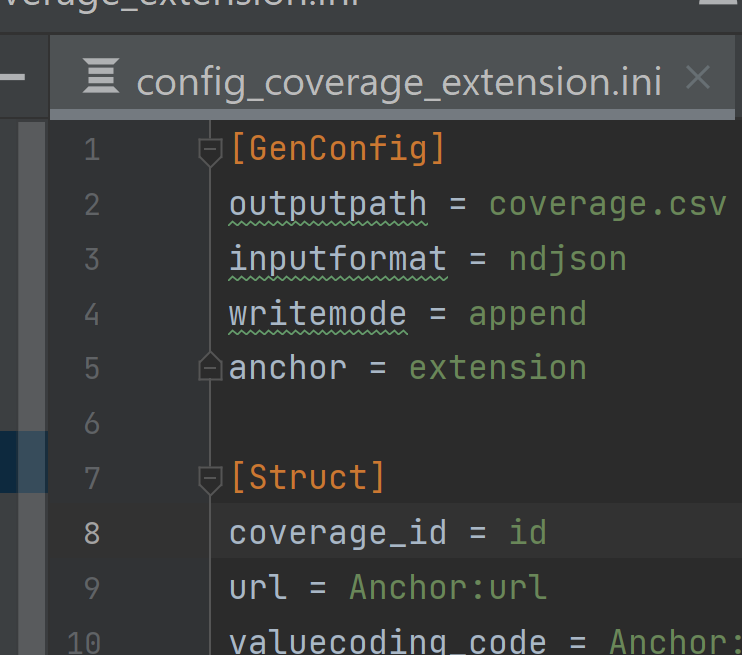742x655 pixels.
Task: Click the id value on line 8
Action: tap(528, 532)
